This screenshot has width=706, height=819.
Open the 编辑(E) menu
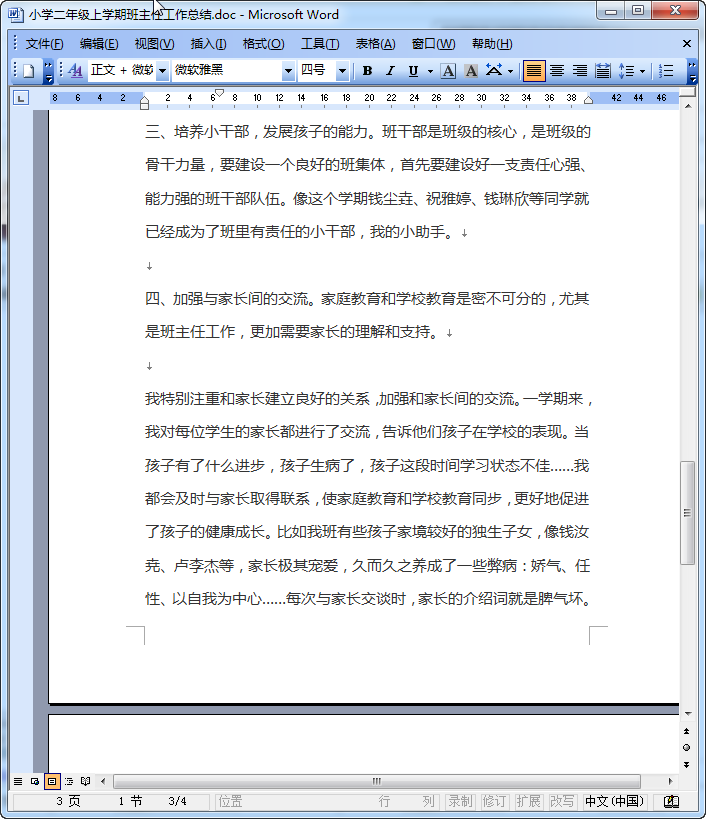point(99,44)
